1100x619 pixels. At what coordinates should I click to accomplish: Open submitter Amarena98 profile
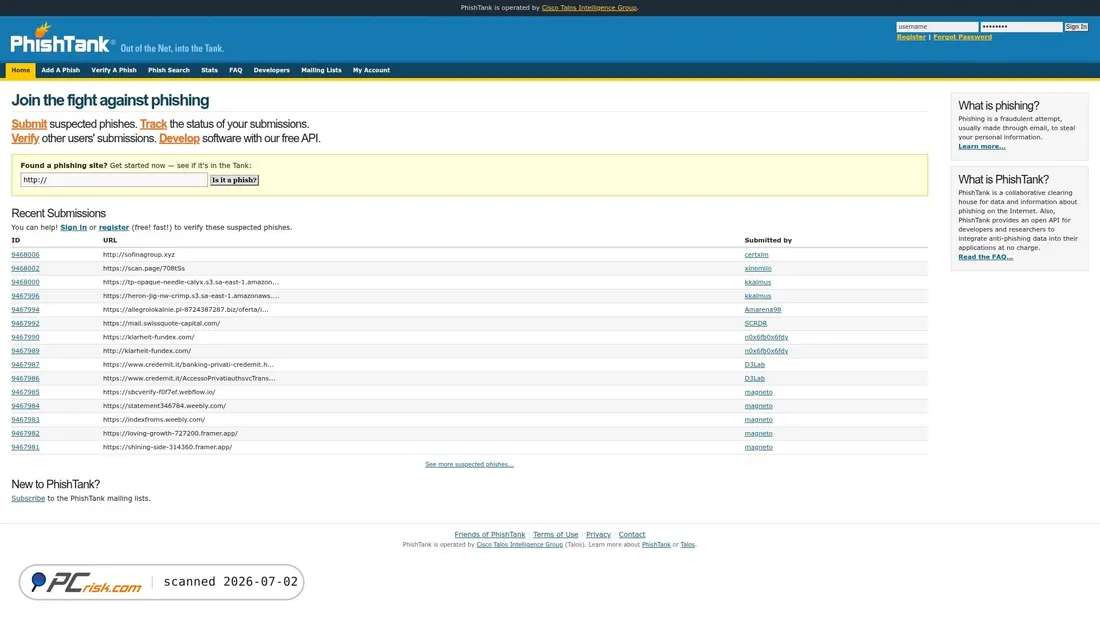[x=763, y=310]
